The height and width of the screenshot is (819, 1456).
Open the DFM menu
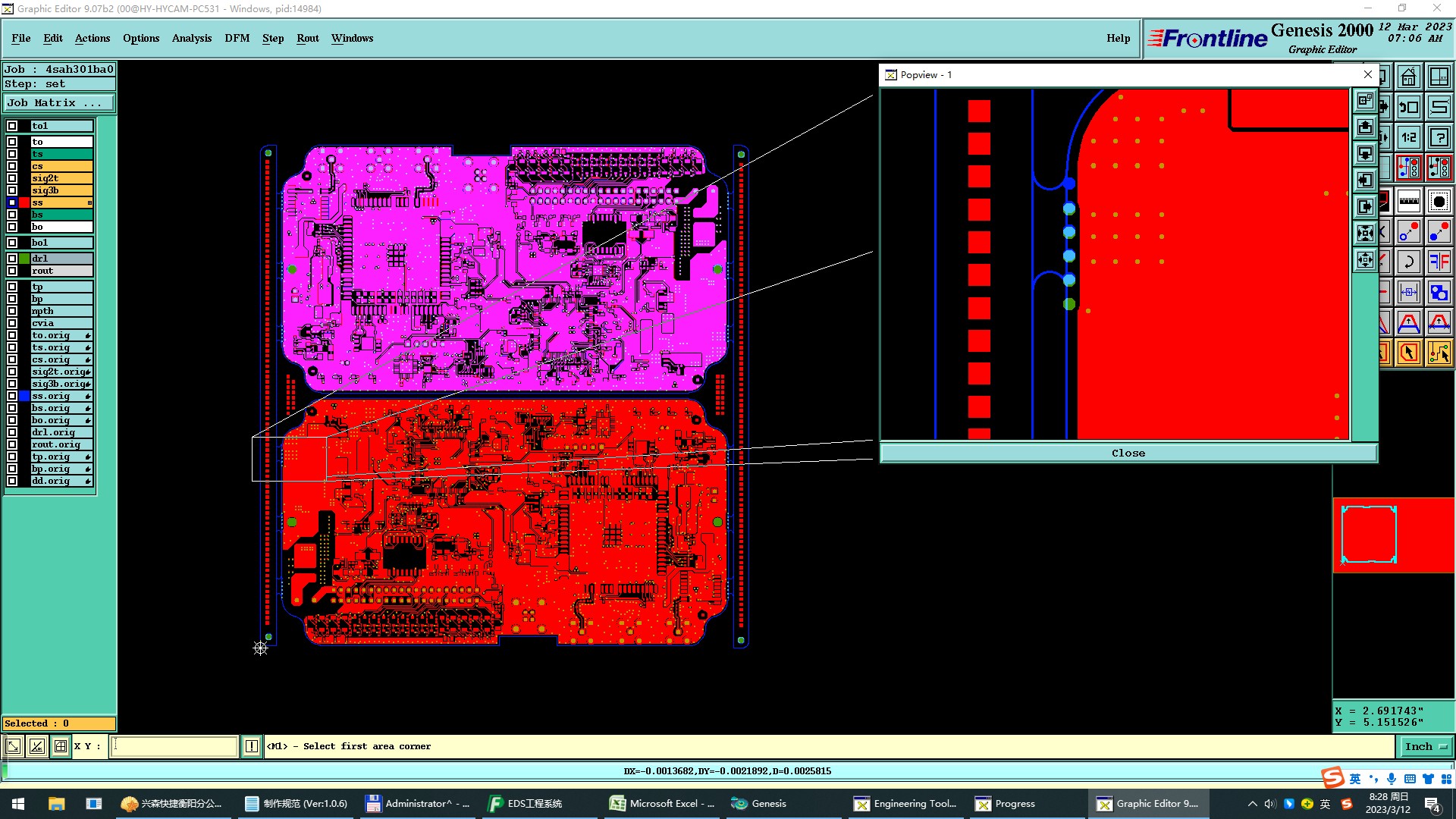coord(237,38)
